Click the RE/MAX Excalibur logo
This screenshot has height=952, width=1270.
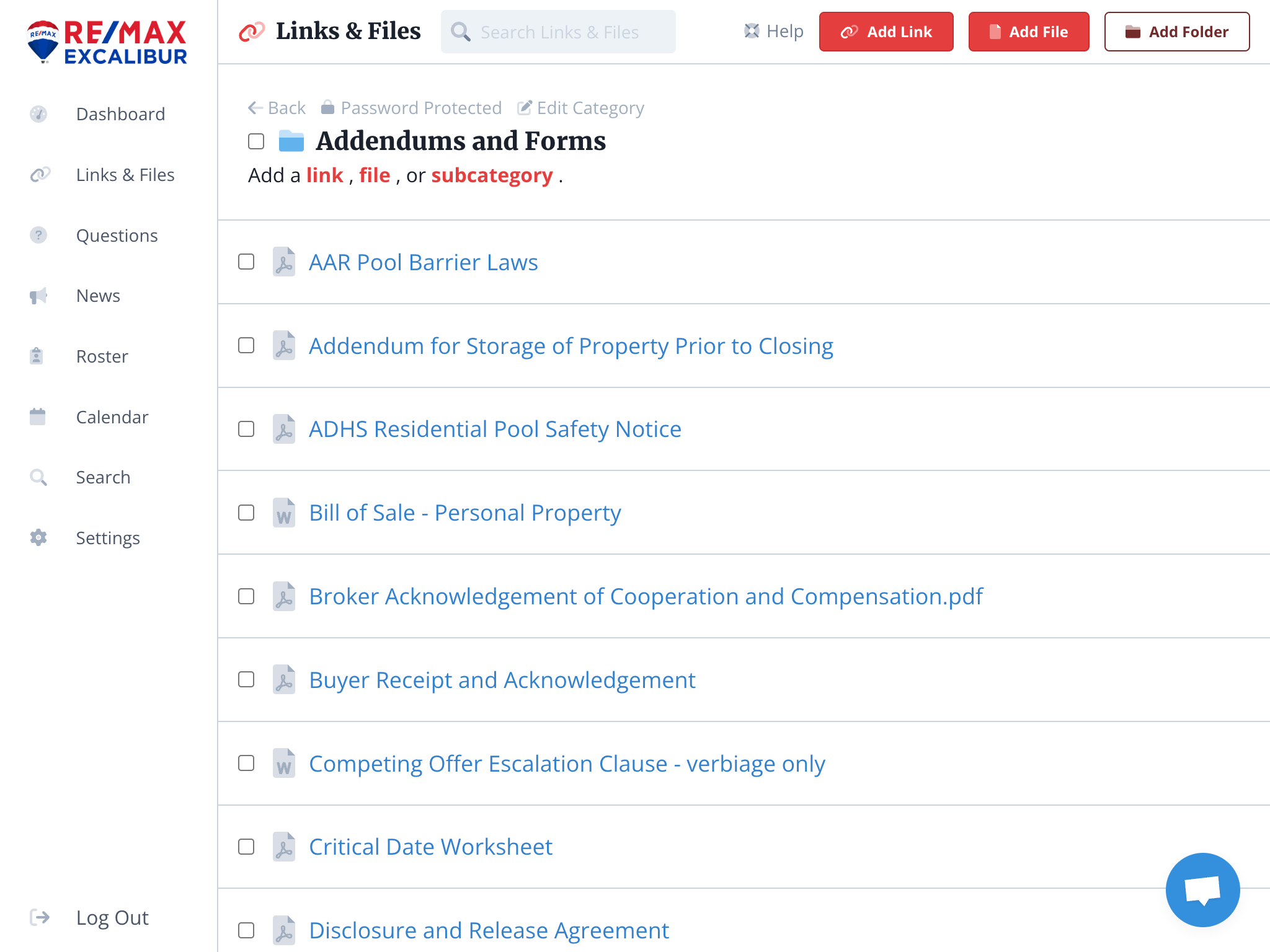(107, 42)
